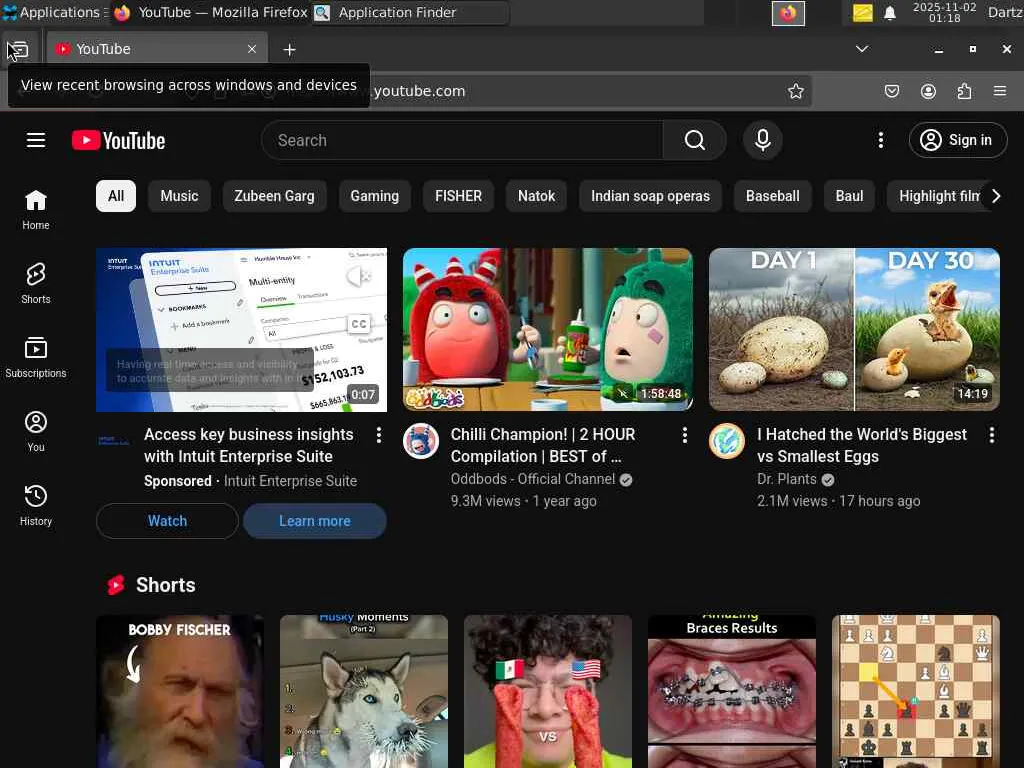
Task: Toggle closed captions on Intuit ad thumbnail
Action: pos(359,324)
